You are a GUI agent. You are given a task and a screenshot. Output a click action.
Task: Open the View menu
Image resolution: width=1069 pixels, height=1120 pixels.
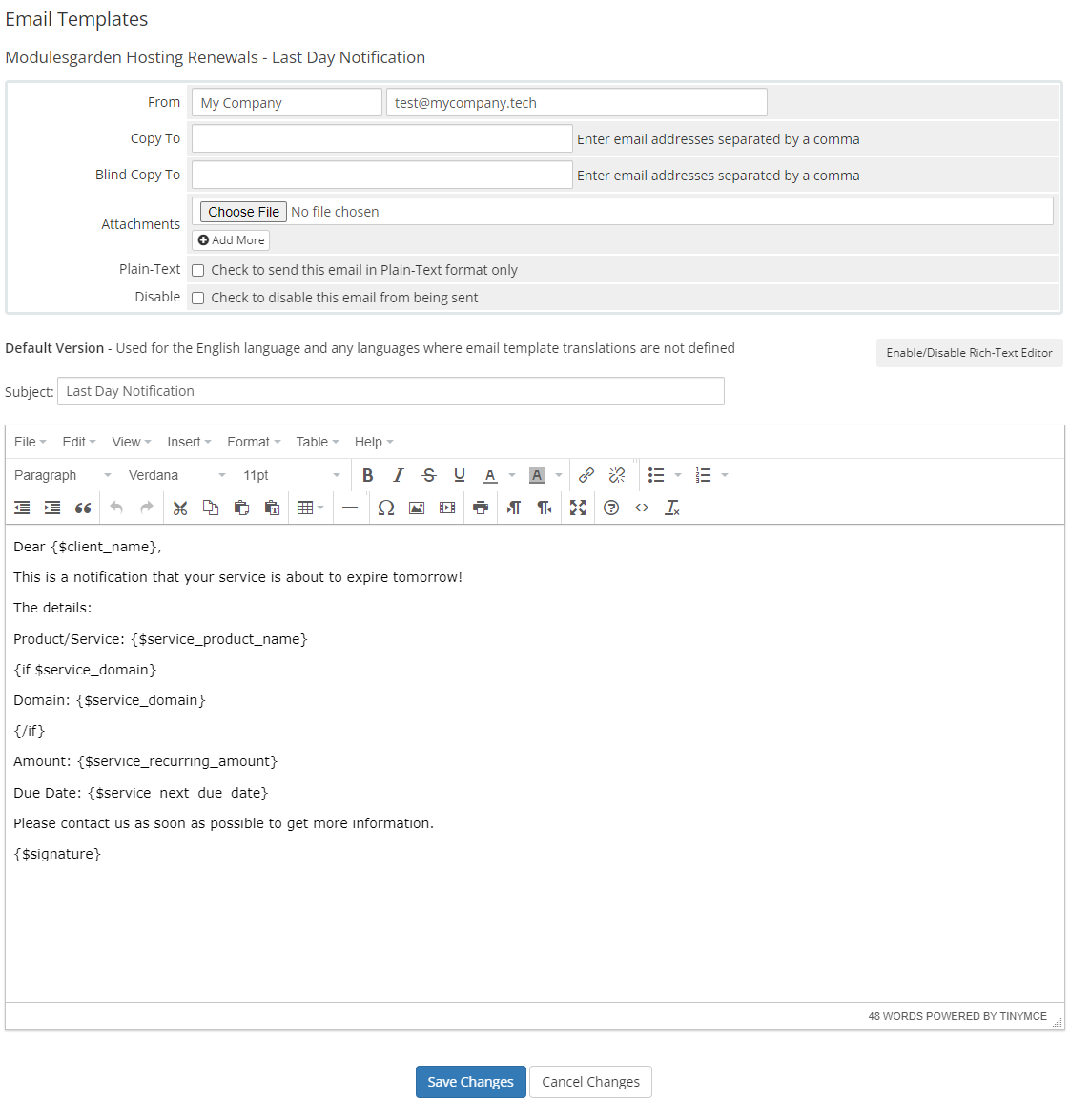point(132,442)
